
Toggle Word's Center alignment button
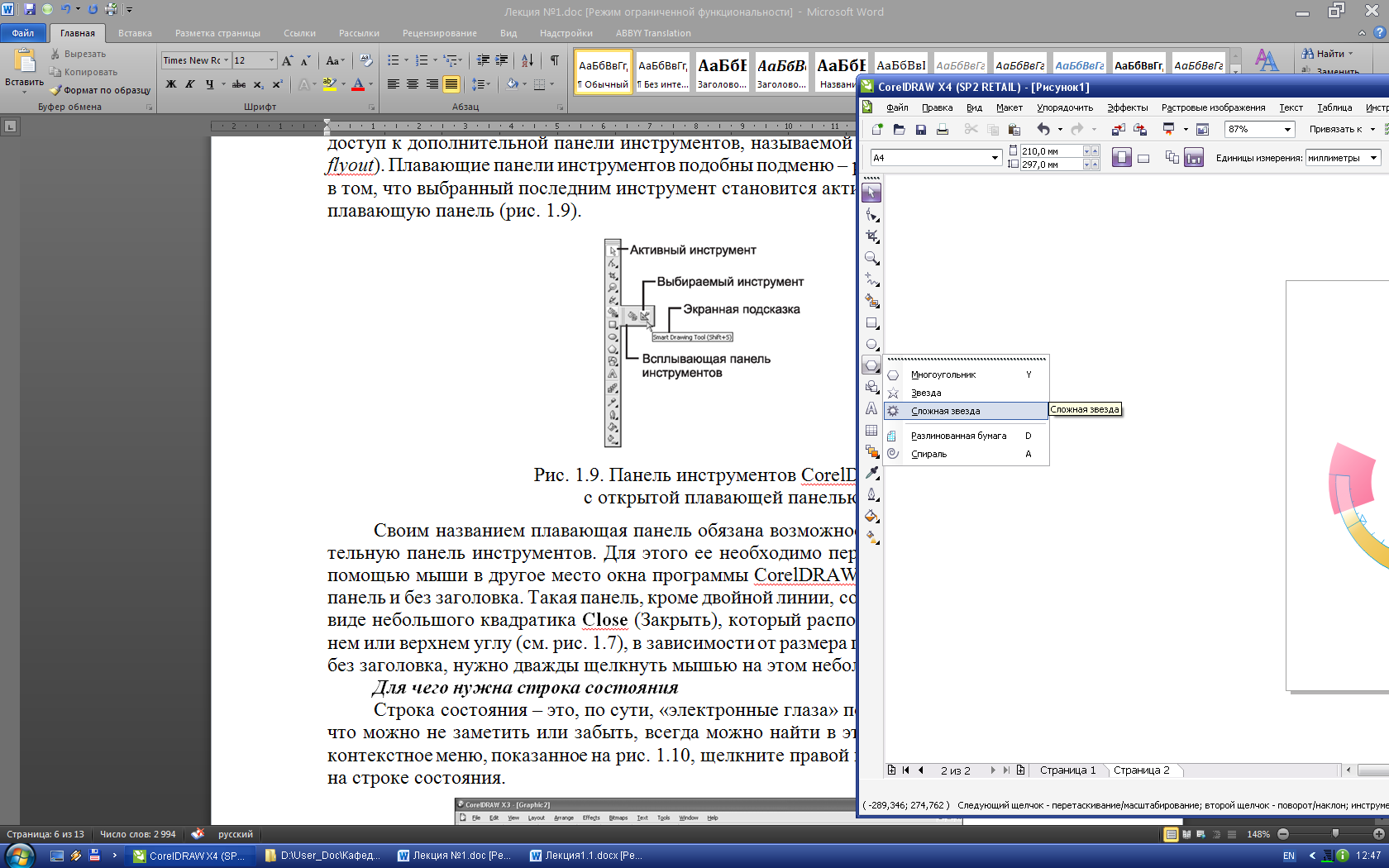pyautogui.click(x=413, y=84)
